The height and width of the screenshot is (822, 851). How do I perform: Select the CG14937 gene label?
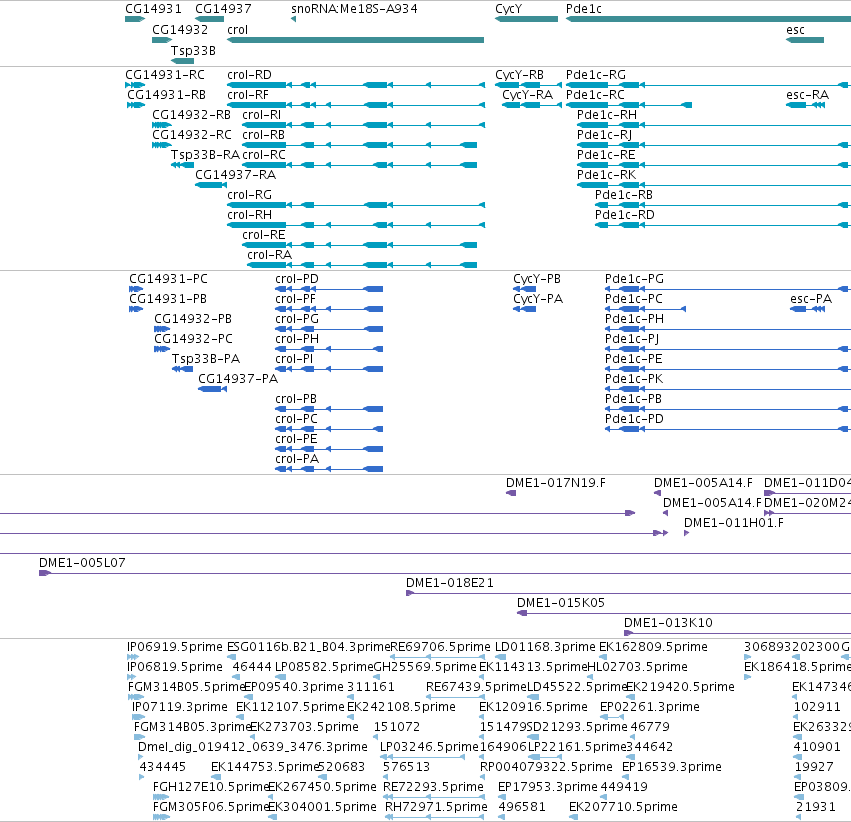(x=223, y=9)
